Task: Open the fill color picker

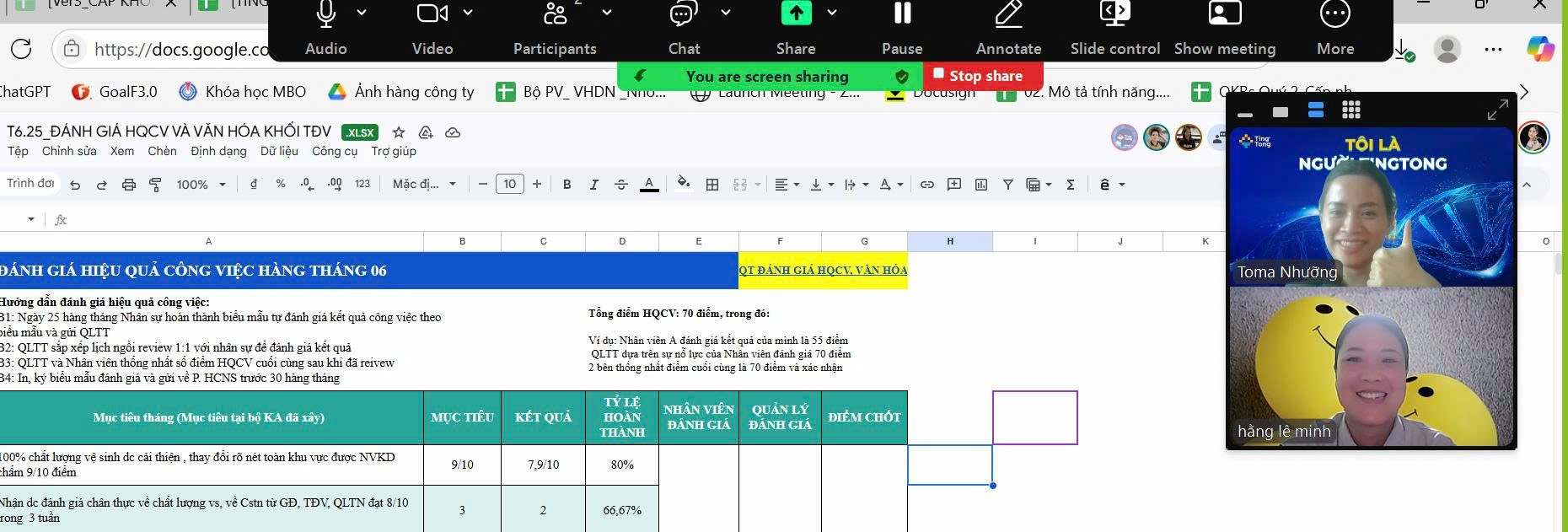Action: click(684, 184)
